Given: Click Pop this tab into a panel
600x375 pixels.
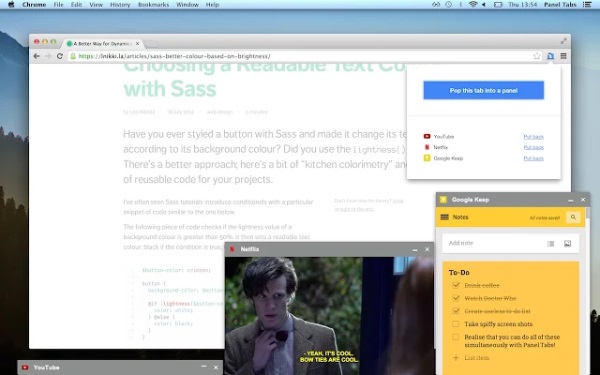Looking at the screenshot, I should (x=484, y=90).
